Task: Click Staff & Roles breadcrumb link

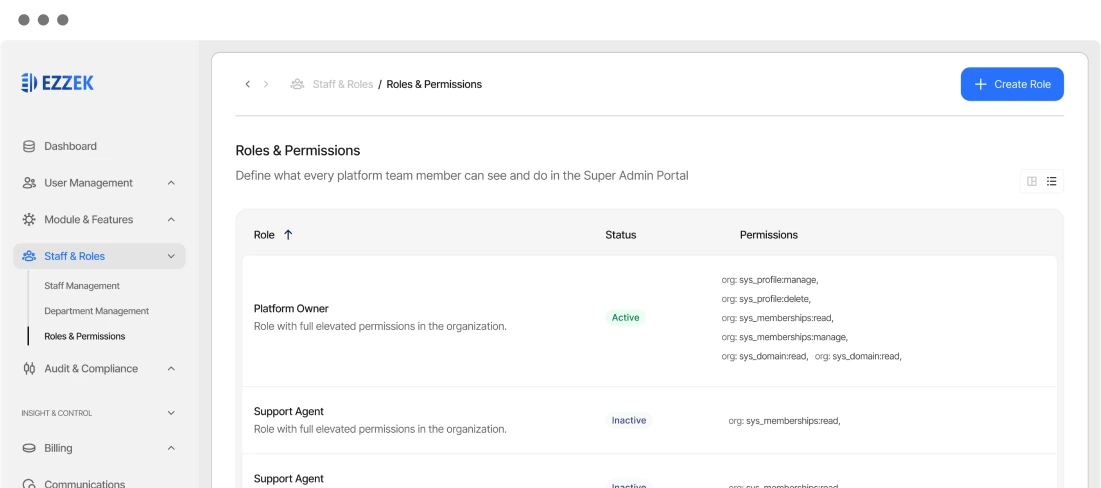Action: pos(343,84)
